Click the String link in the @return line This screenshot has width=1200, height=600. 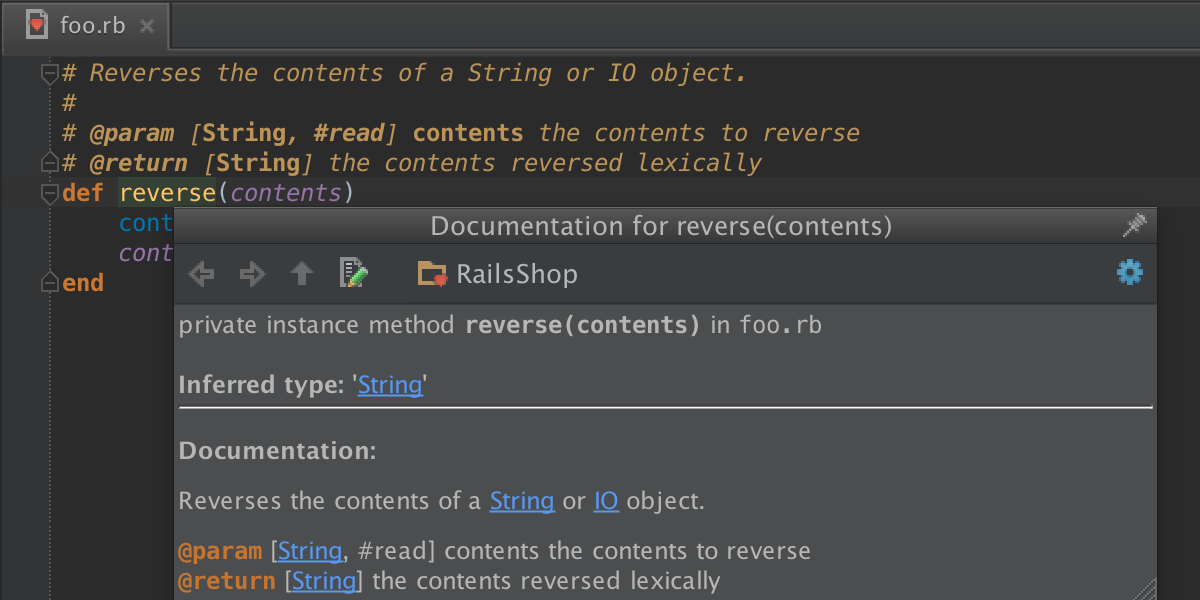324,581
